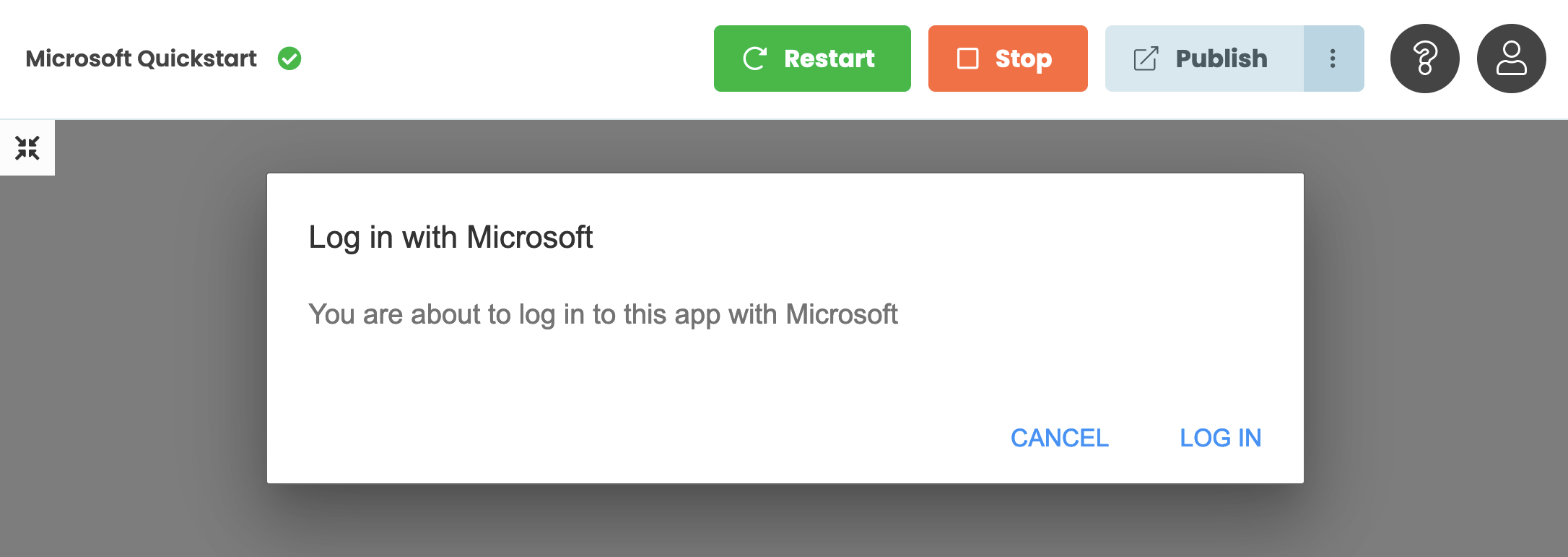Click the Log in with Microsoft dialog heading
Image resolution: width=1568 pixels, height=557 pixels.
tap(450, 237)
